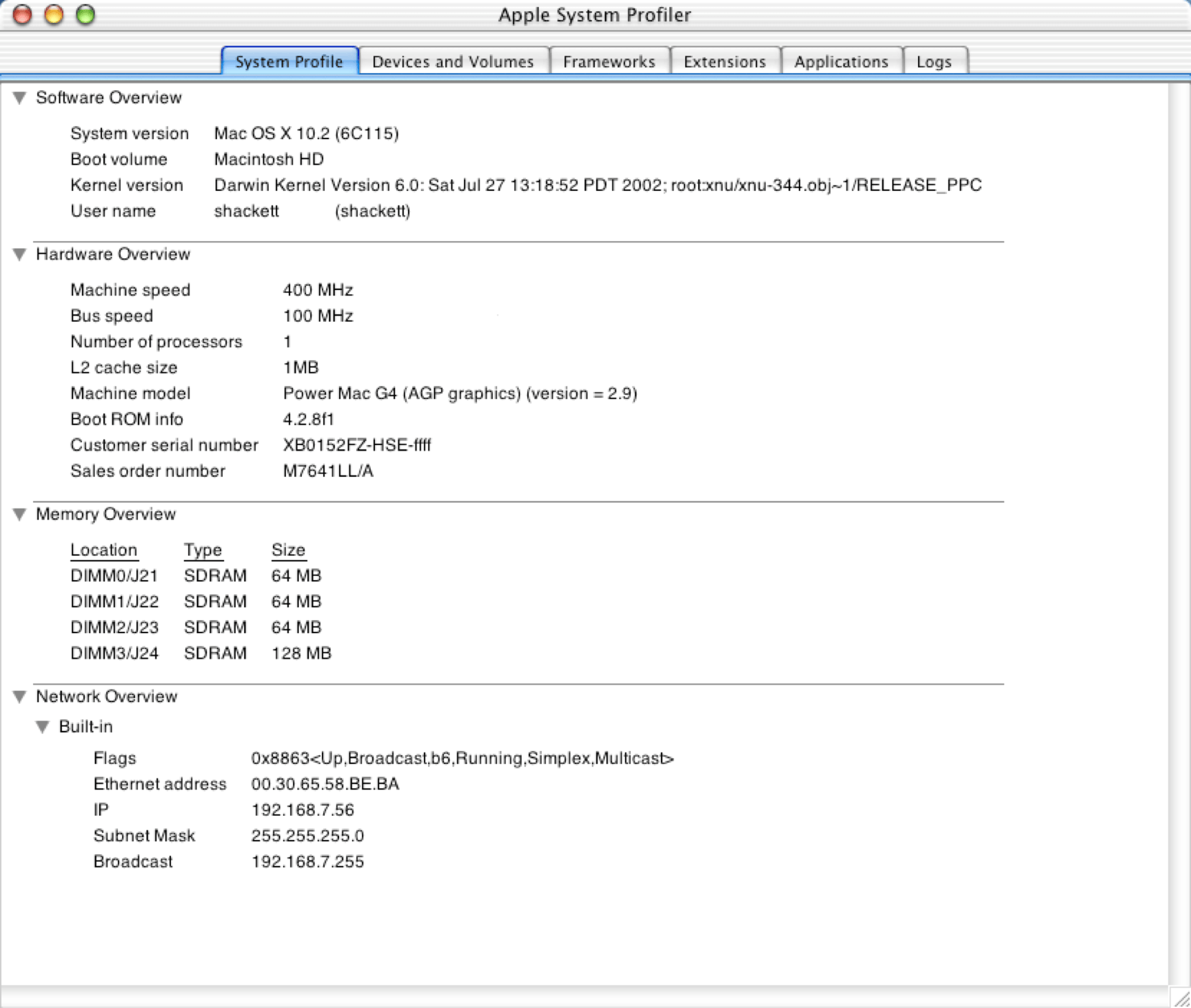
Task: Select the 128 MB size value
Action: 301,653
